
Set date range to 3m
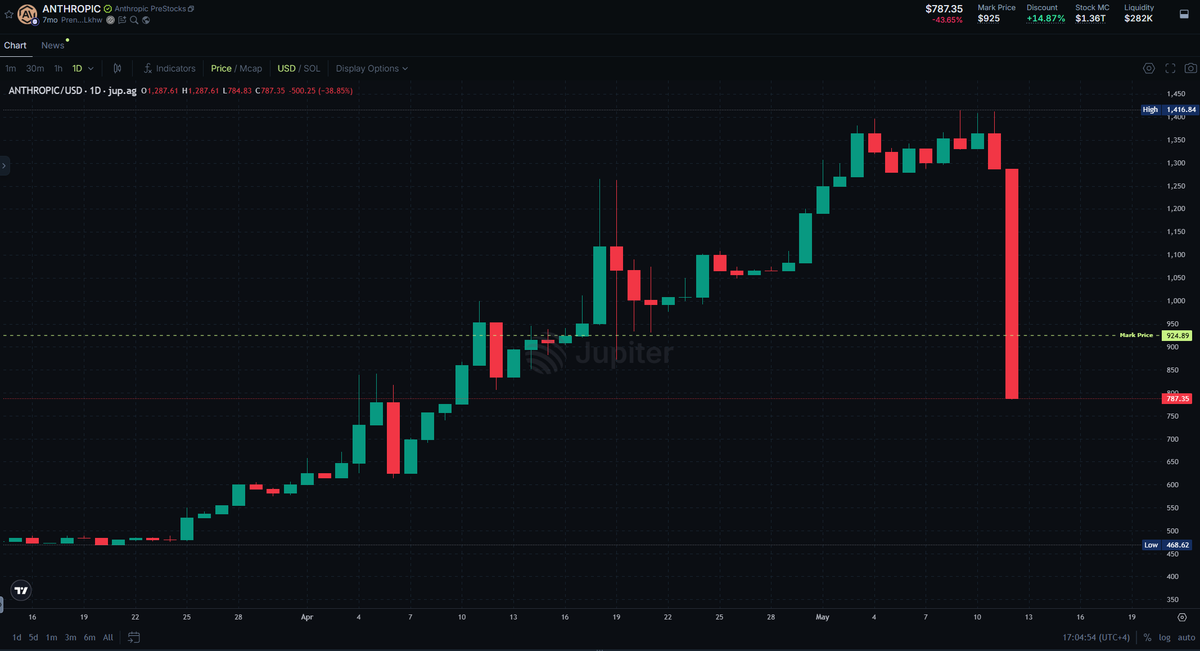[70, 637]
